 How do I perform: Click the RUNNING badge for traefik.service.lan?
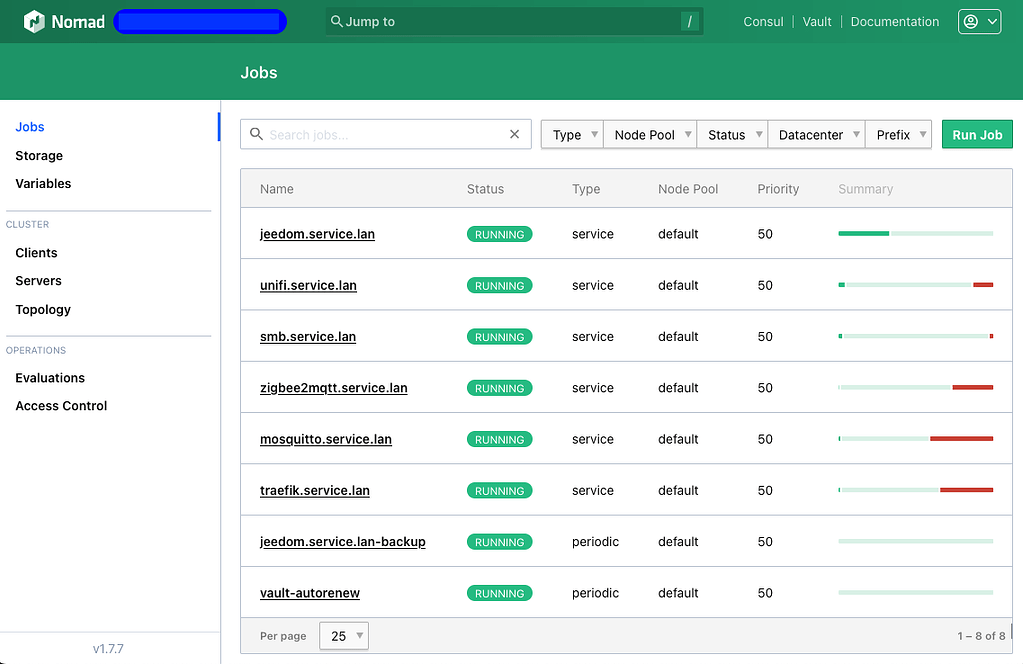[499, 490]
